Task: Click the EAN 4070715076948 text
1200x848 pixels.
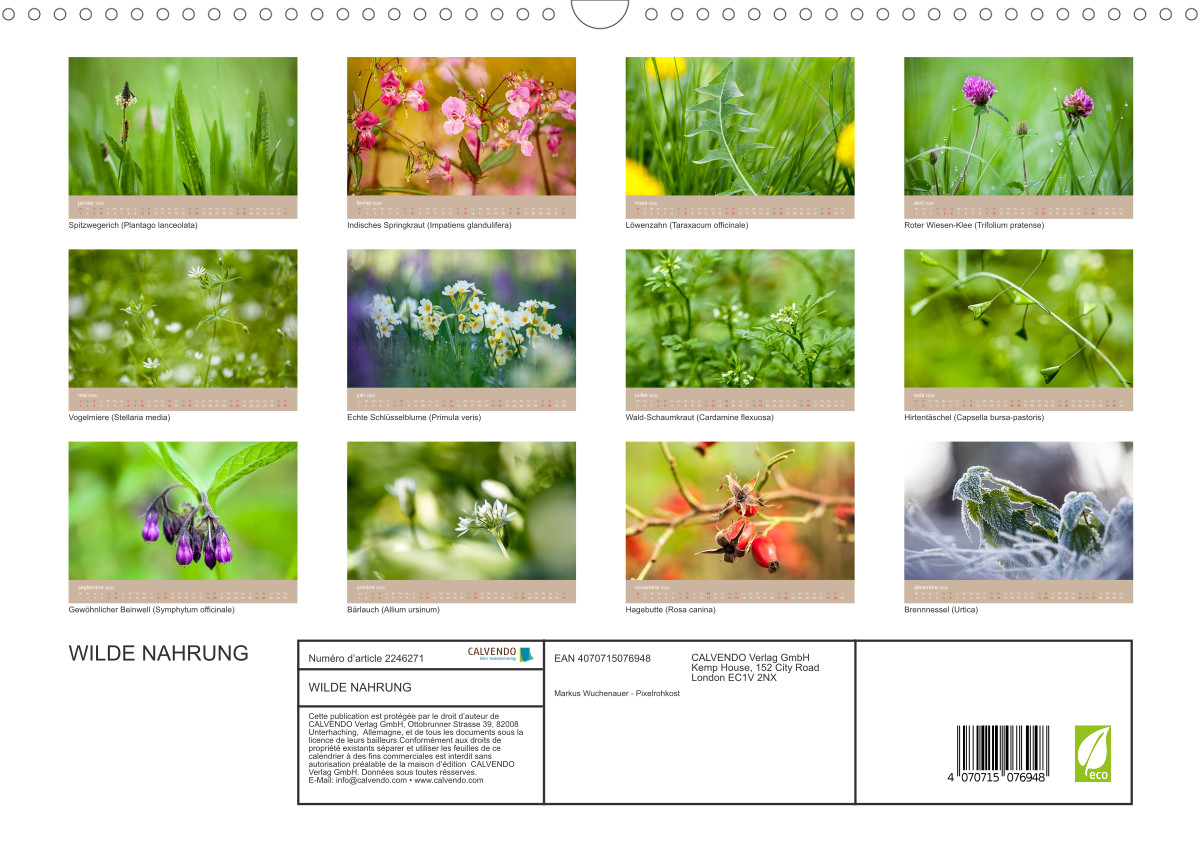Action: pyautogui.click(x=602, y=658)
